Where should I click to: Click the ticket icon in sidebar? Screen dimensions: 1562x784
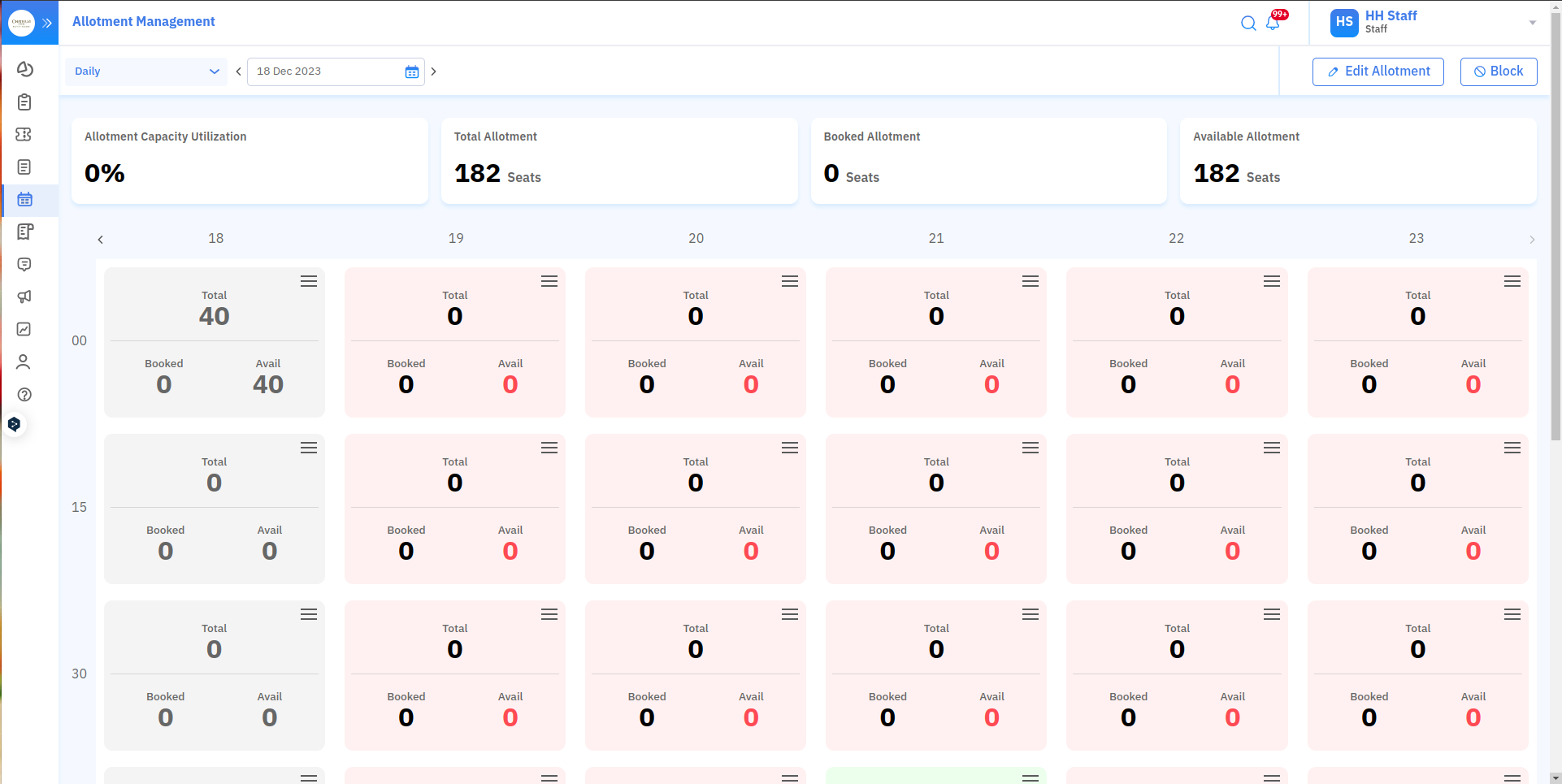[x=24, y=135]
